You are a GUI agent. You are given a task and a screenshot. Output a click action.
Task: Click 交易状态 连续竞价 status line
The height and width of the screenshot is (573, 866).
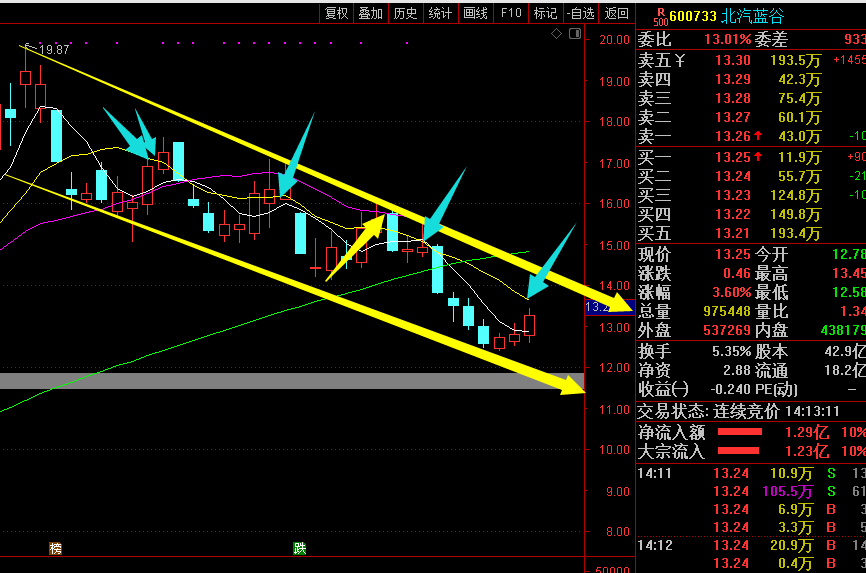coord(738,412)
